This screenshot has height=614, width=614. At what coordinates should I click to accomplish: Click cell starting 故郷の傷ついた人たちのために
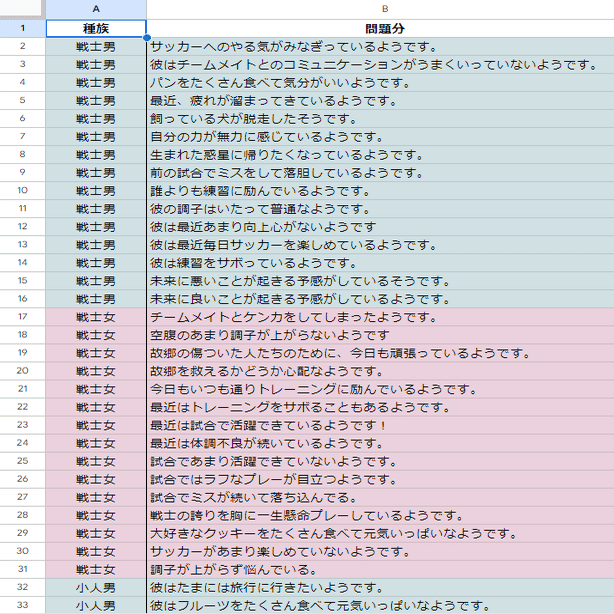tap(380, 353)
